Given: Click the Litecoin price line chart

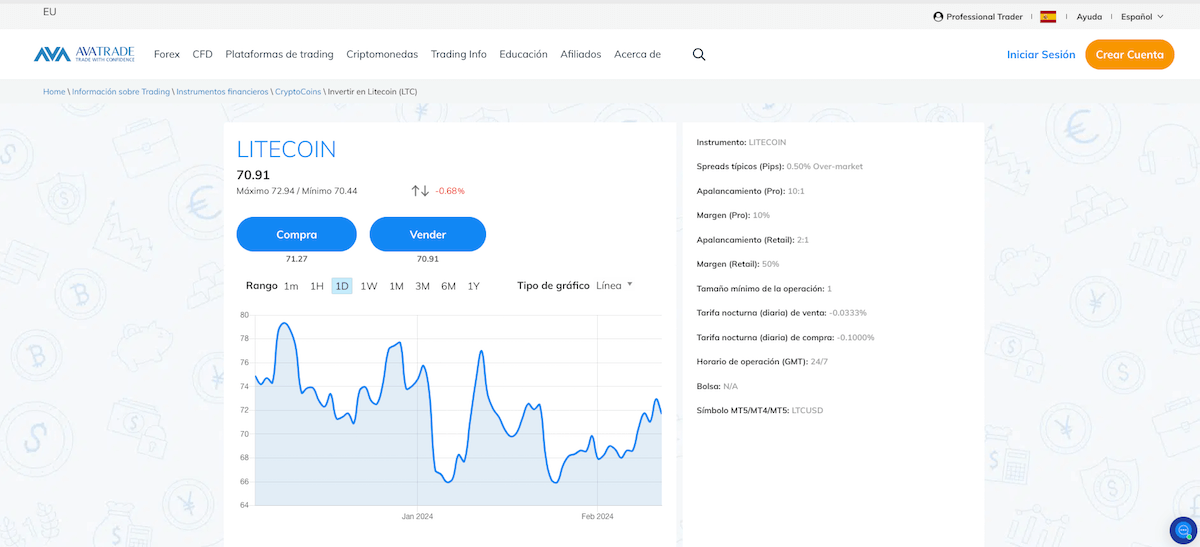Looking at the screenshot, I should click(458, 410).
